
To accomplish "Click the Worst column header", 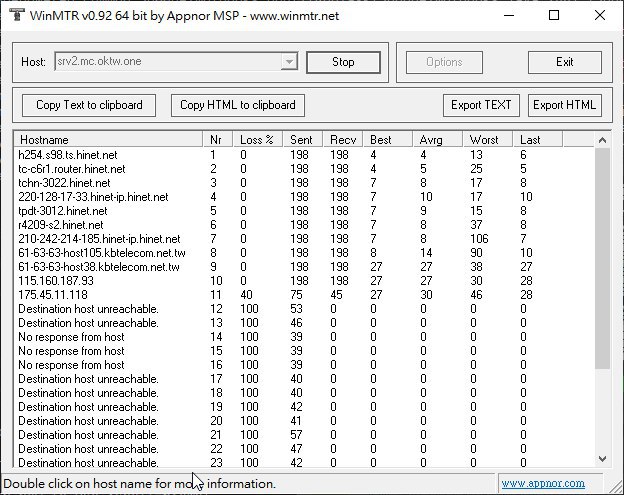I will (488, 140).
